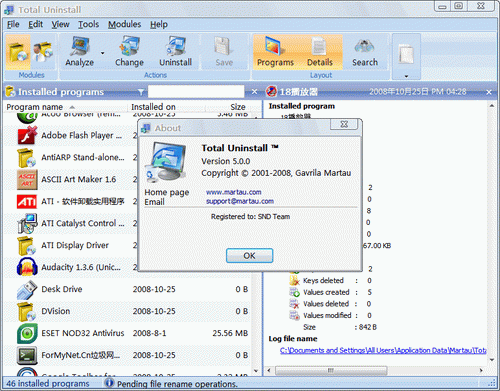
Task: Click horizontal scroll left arrow in details
Action: (269, 370)
